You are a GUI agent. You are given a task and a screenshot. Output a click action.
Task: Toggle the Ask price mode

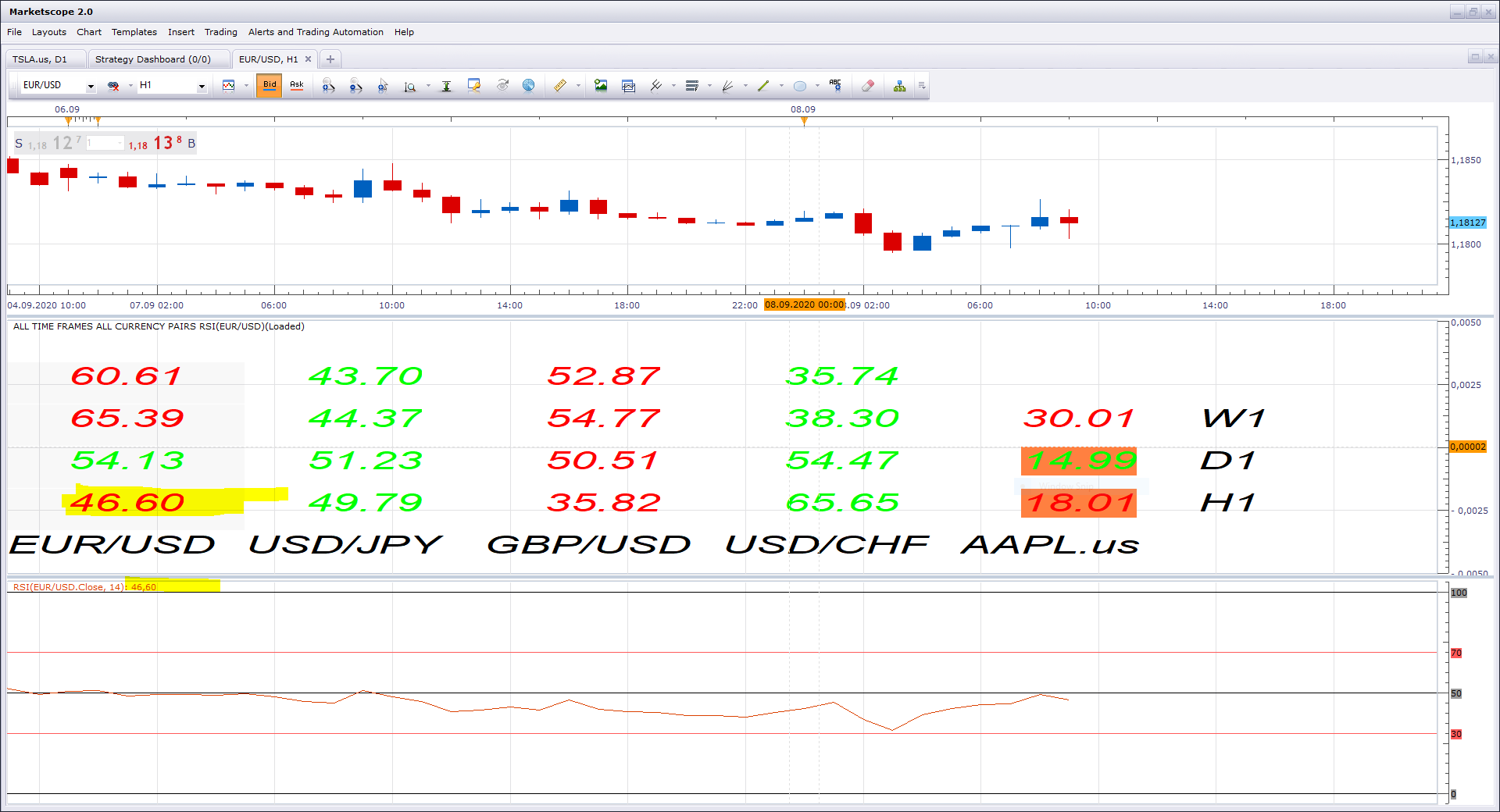(x=297, y=85)
